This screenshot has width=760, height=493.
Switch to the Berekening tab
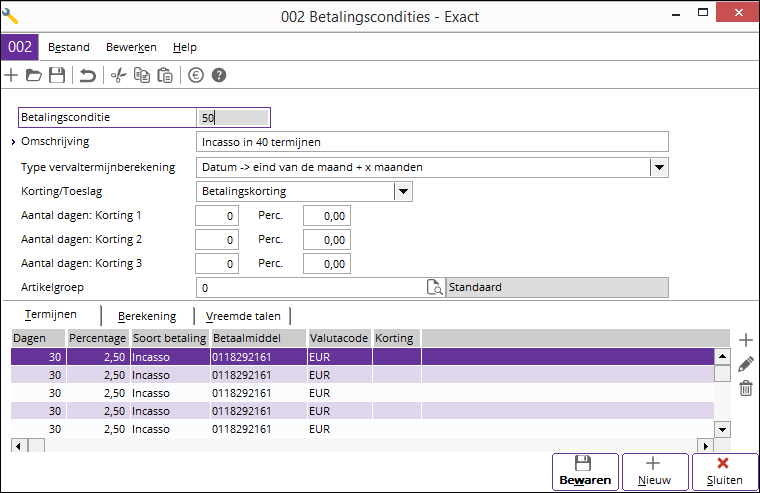click(147, 316)
